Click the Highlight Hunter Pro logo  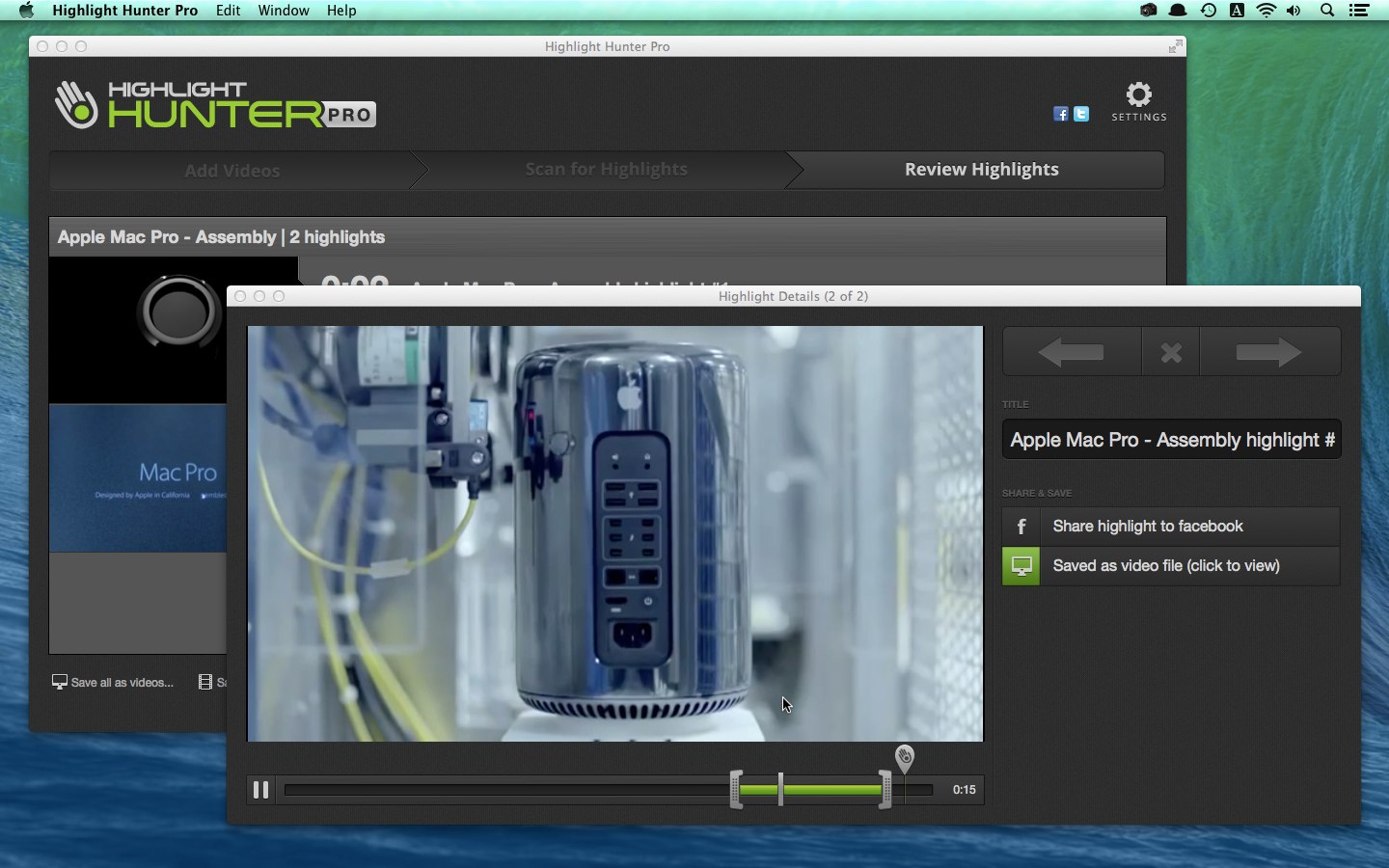tap(215, 104)
